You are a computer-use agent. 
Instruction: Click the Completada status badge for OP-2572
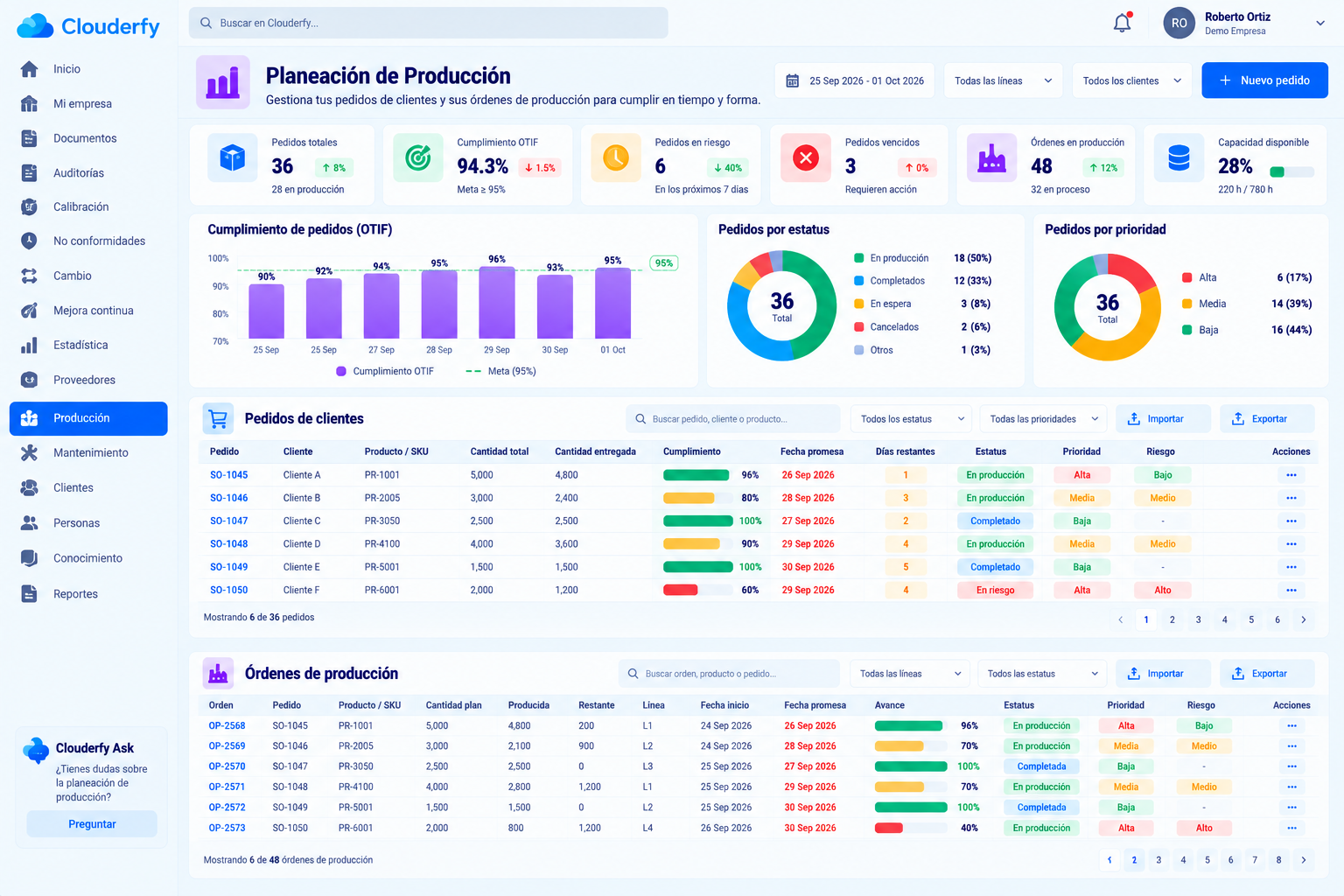(1041, 808)
